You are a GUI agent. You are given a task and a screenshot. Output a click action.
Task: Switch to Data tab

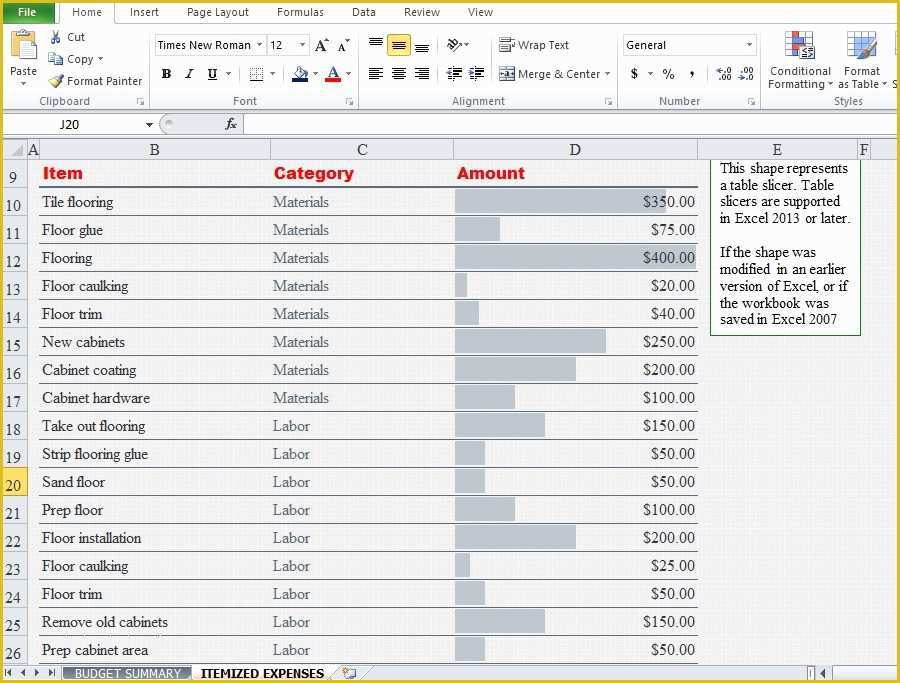pos(364,12)
